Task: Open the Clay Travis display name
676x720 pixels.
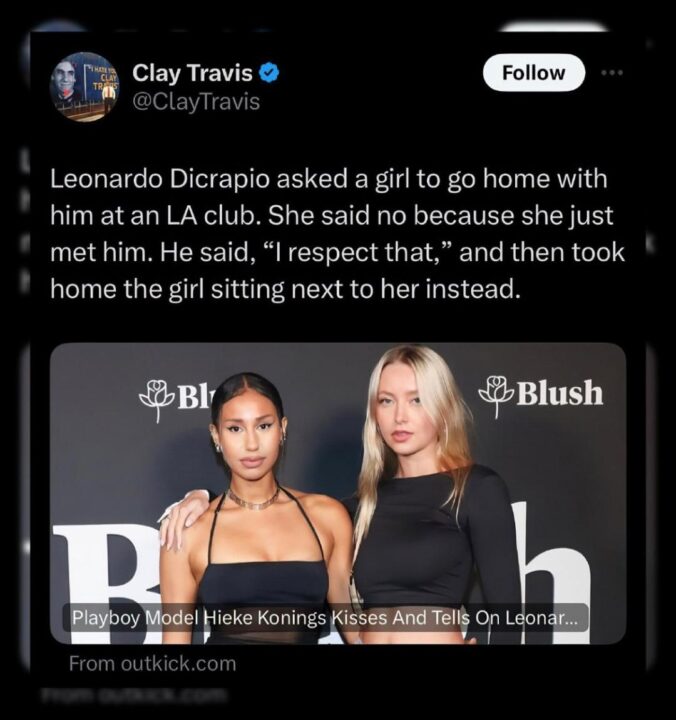Action: pos(192,73)
